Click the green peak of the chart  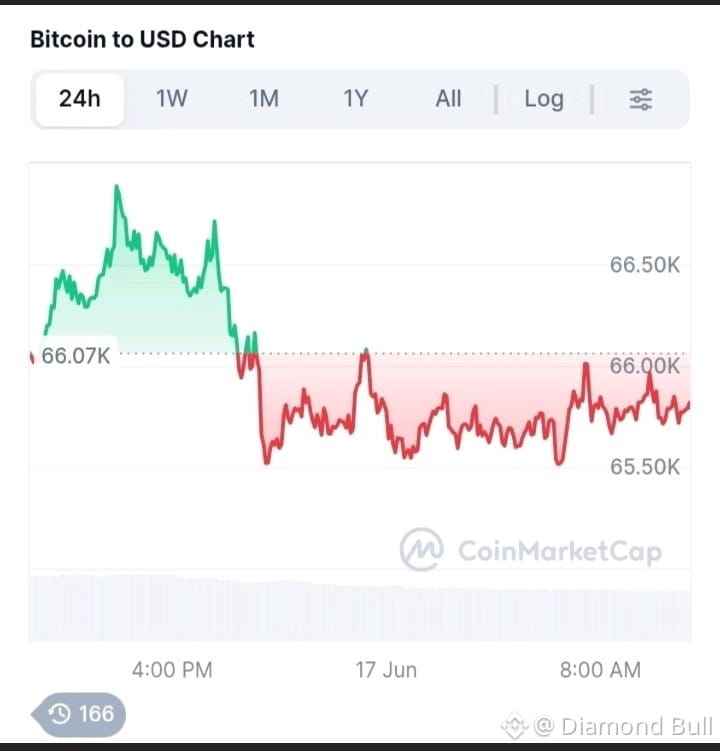tap(116, 187)
